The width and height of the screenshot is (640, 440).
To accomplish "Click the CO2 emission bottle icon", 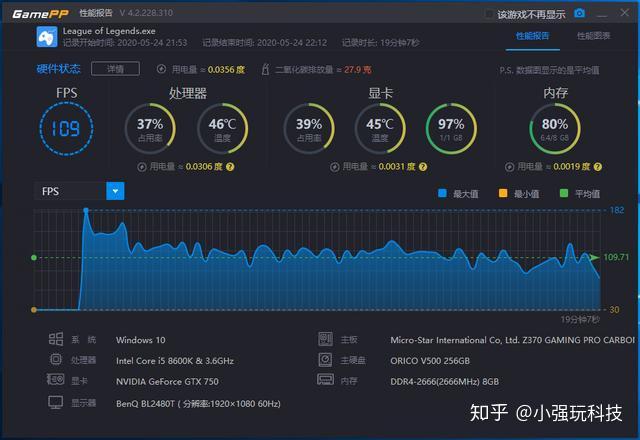I will pos(265,69).
